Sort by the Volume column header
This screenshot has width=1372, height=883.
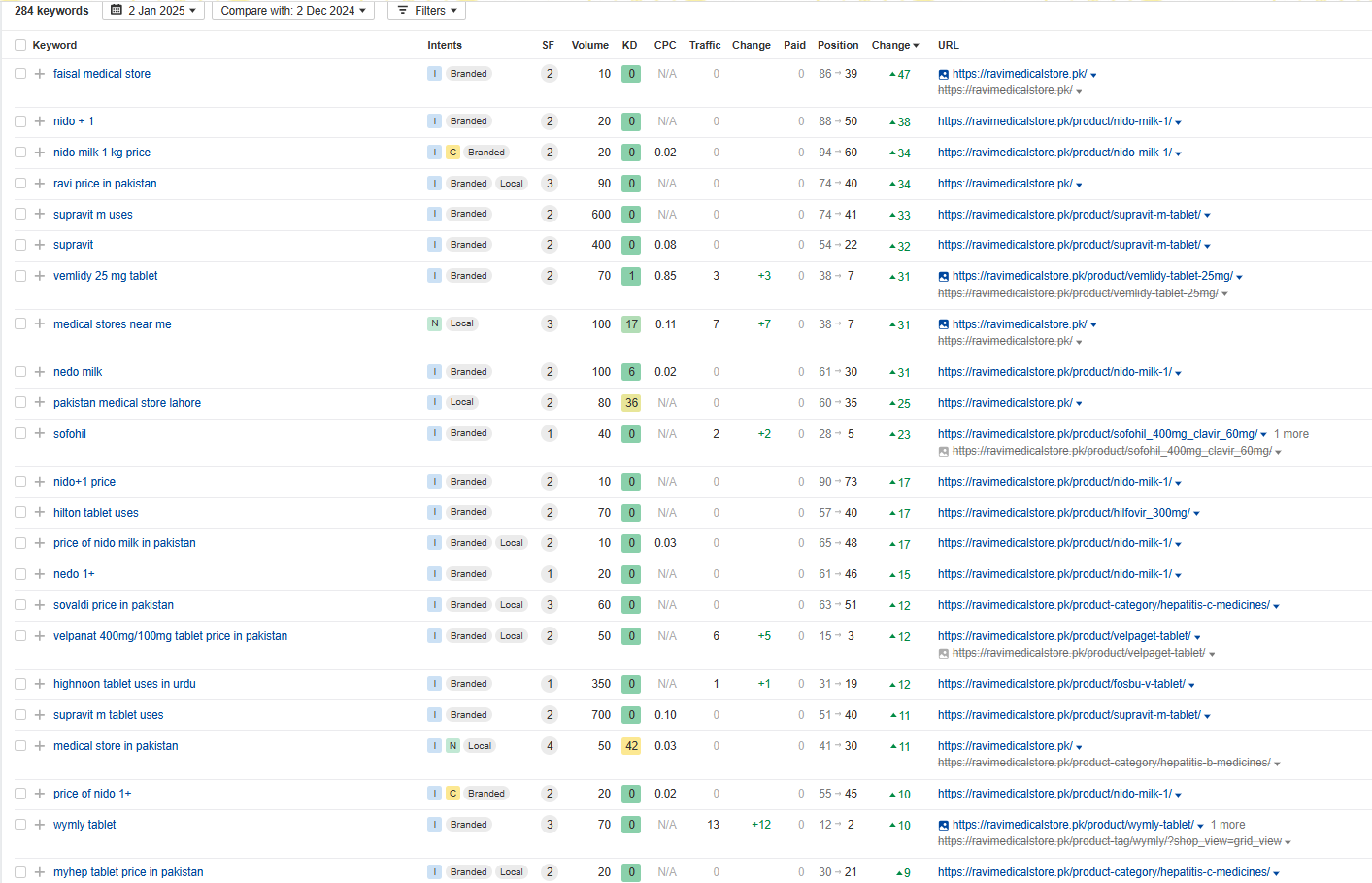tap(589, 46)
